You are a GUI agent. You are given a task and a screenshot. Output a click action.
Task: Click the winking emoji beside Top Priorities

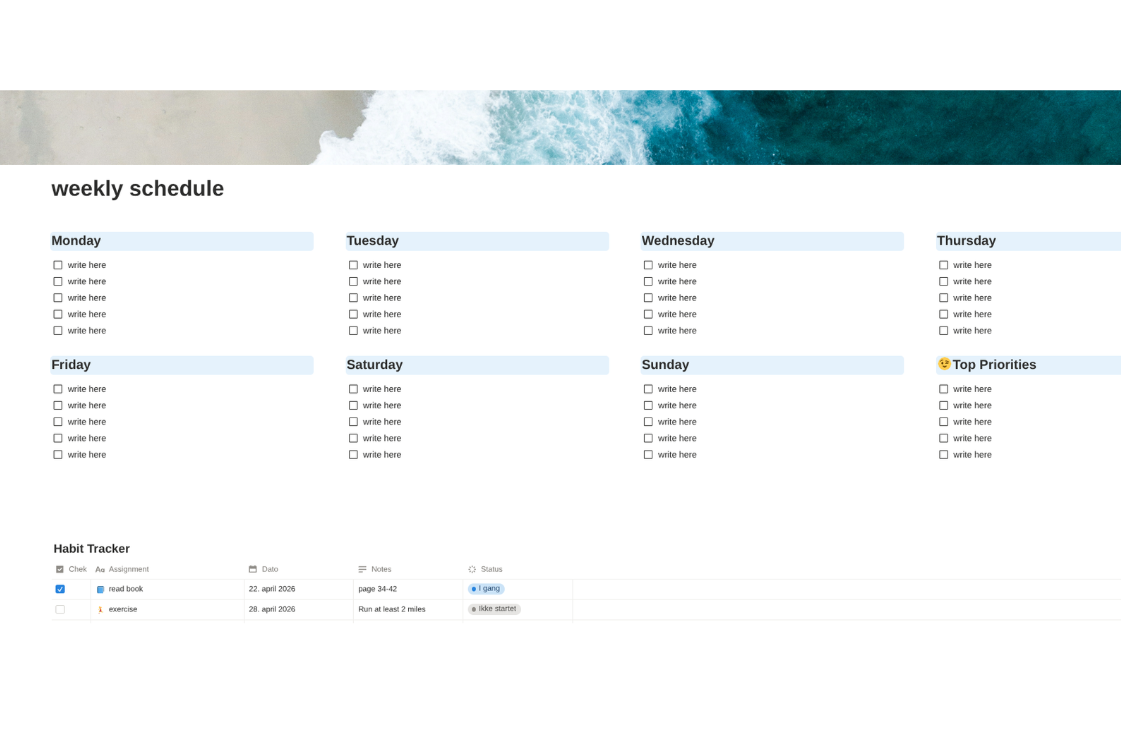[944, 364]
